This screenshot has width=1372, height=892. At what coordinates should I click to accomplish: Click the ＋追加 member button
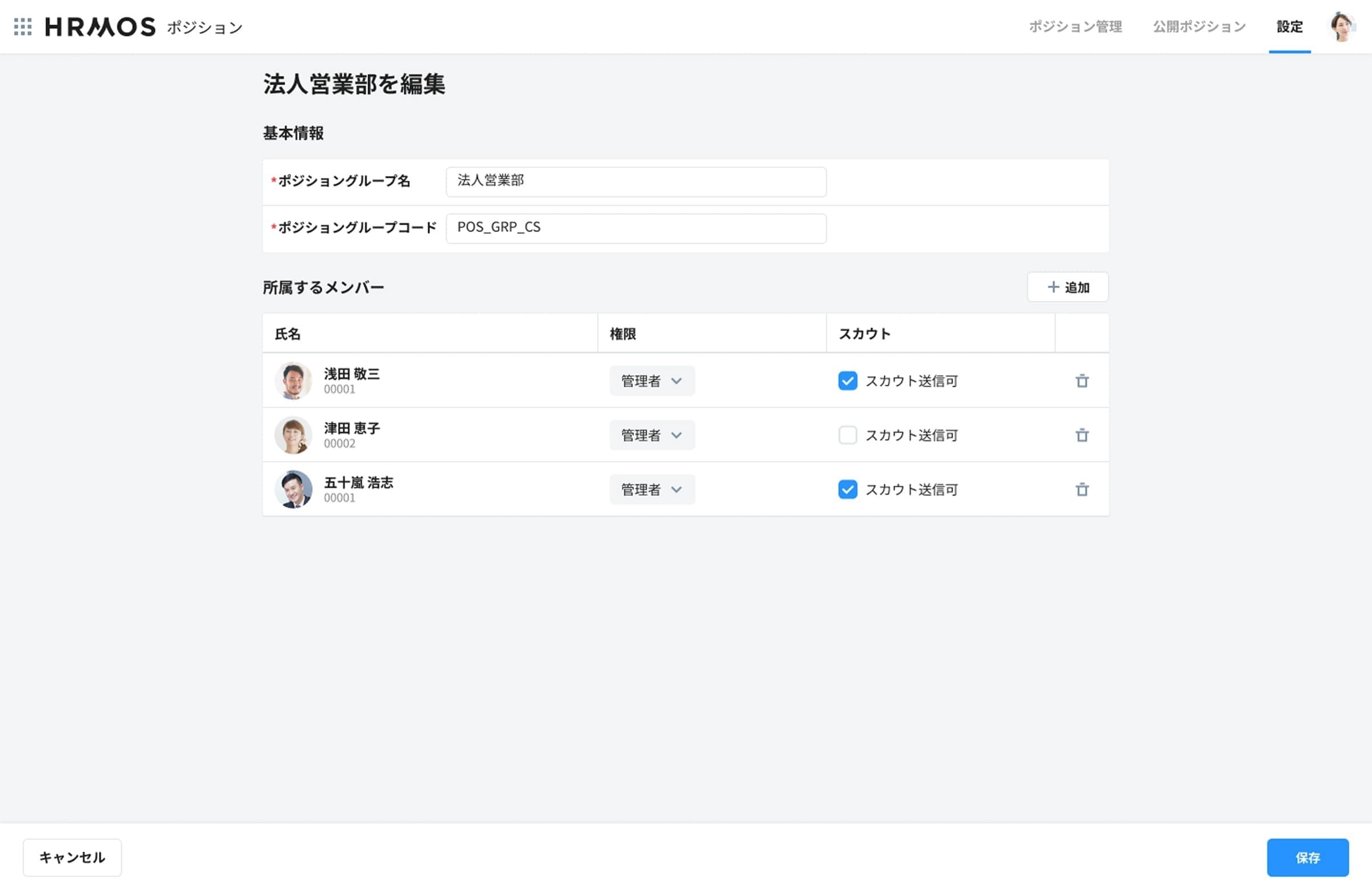point(1067,287)
